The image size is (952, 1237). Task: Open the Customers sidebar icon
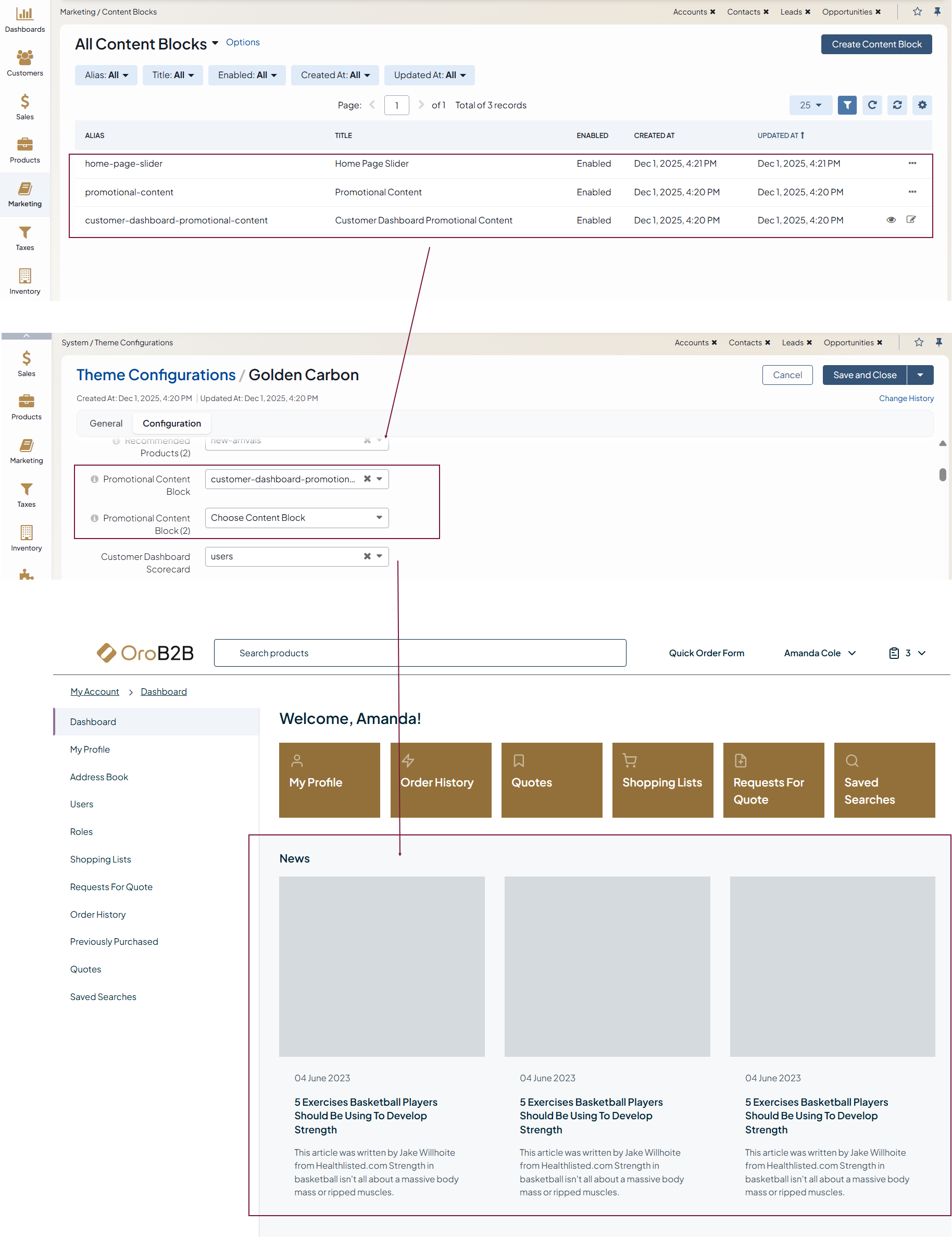tap(24, 63)
